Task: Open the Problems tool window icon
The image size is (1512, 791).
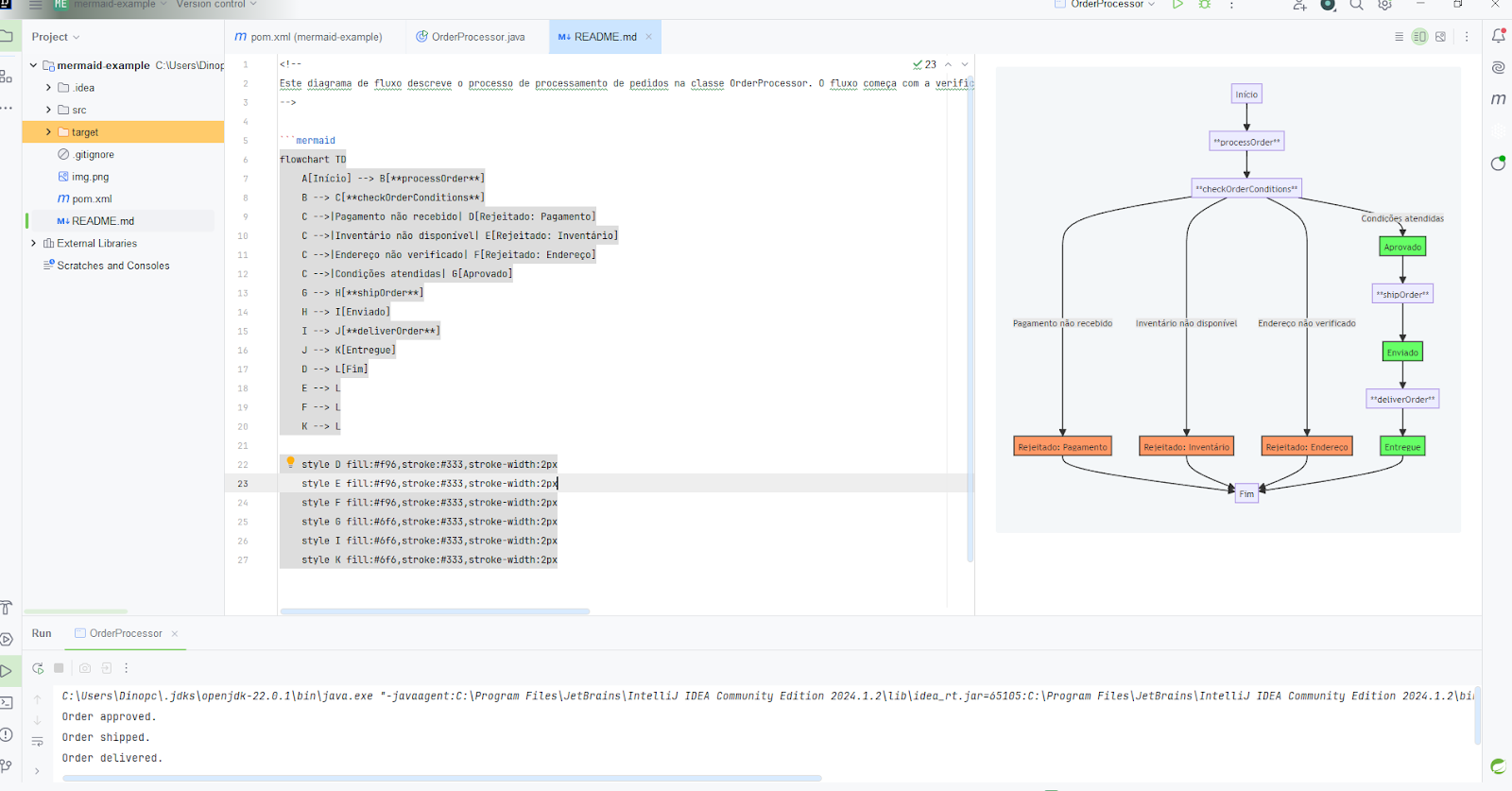Action: coord(7,734)
